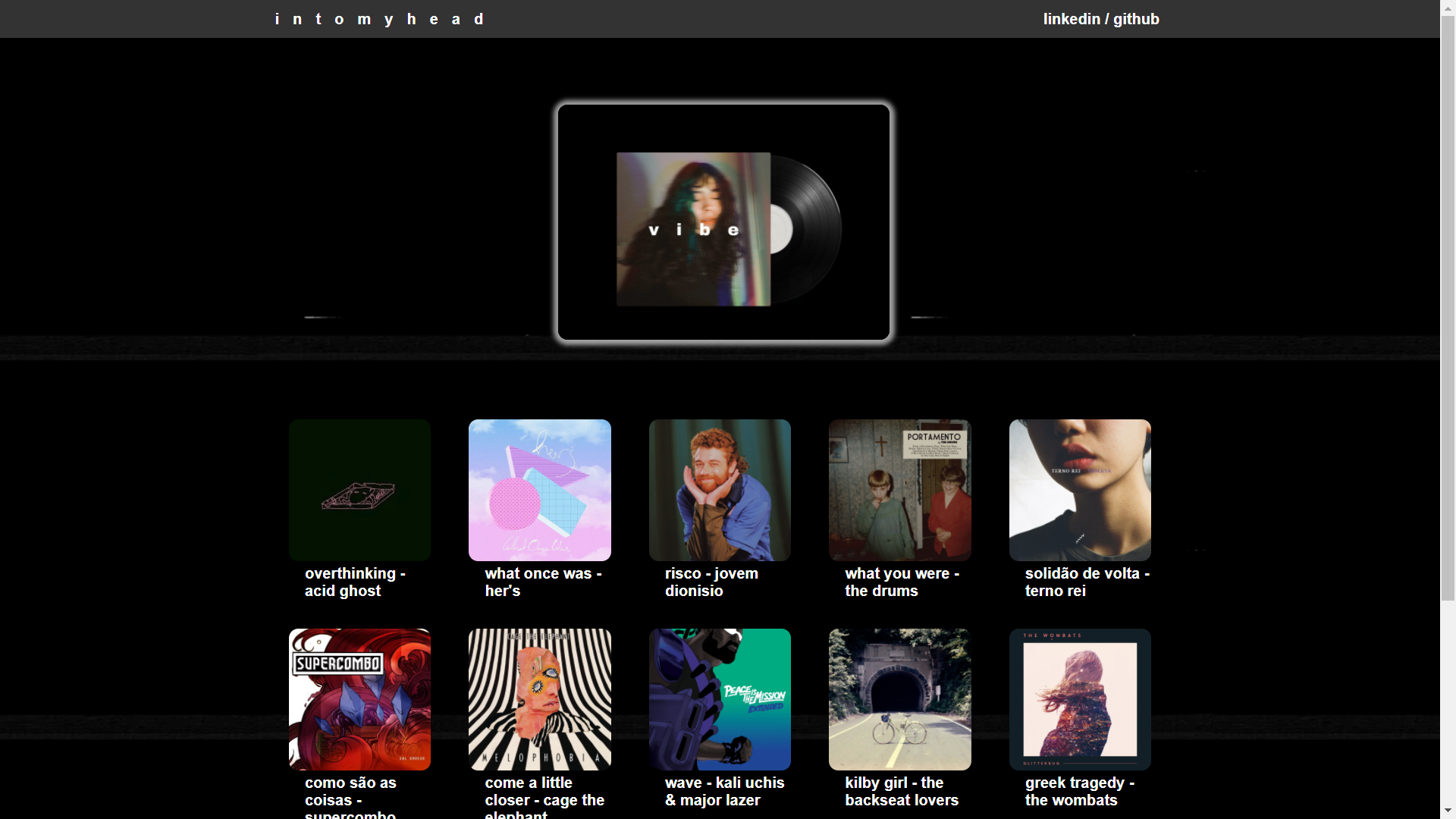Open greek tragedy by the wombats
The image size is (1456, 819).
1079,698
